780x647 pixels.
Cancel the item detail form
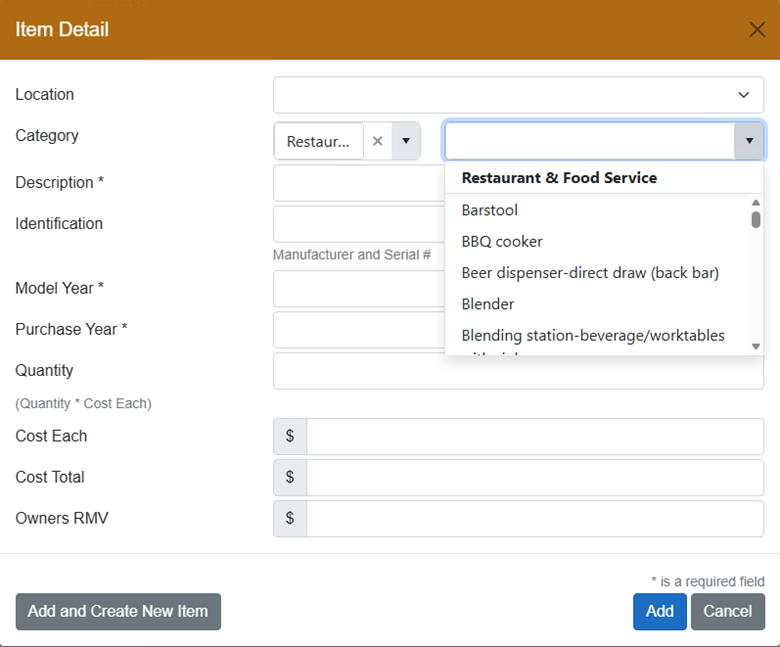point(727,611)
